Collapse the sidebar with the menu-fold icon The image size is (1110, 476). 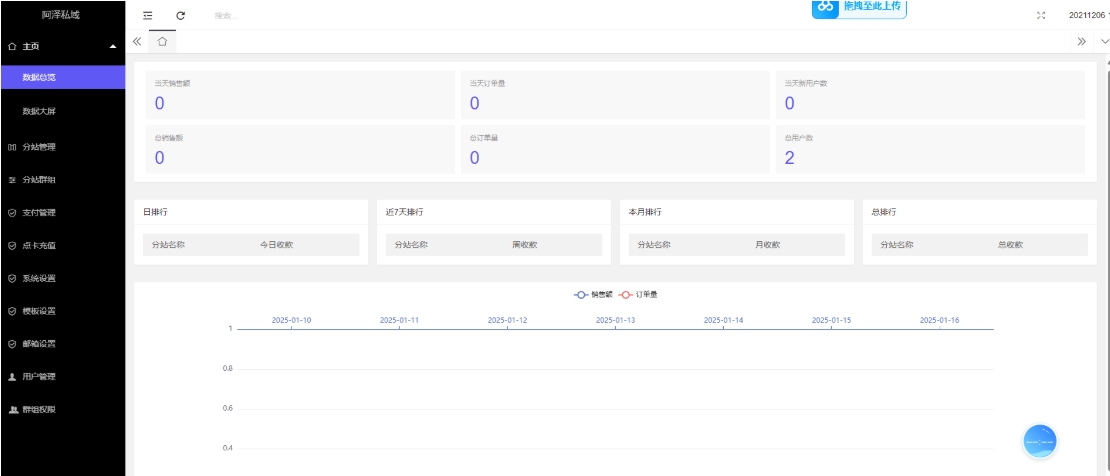tap(148, 16)
